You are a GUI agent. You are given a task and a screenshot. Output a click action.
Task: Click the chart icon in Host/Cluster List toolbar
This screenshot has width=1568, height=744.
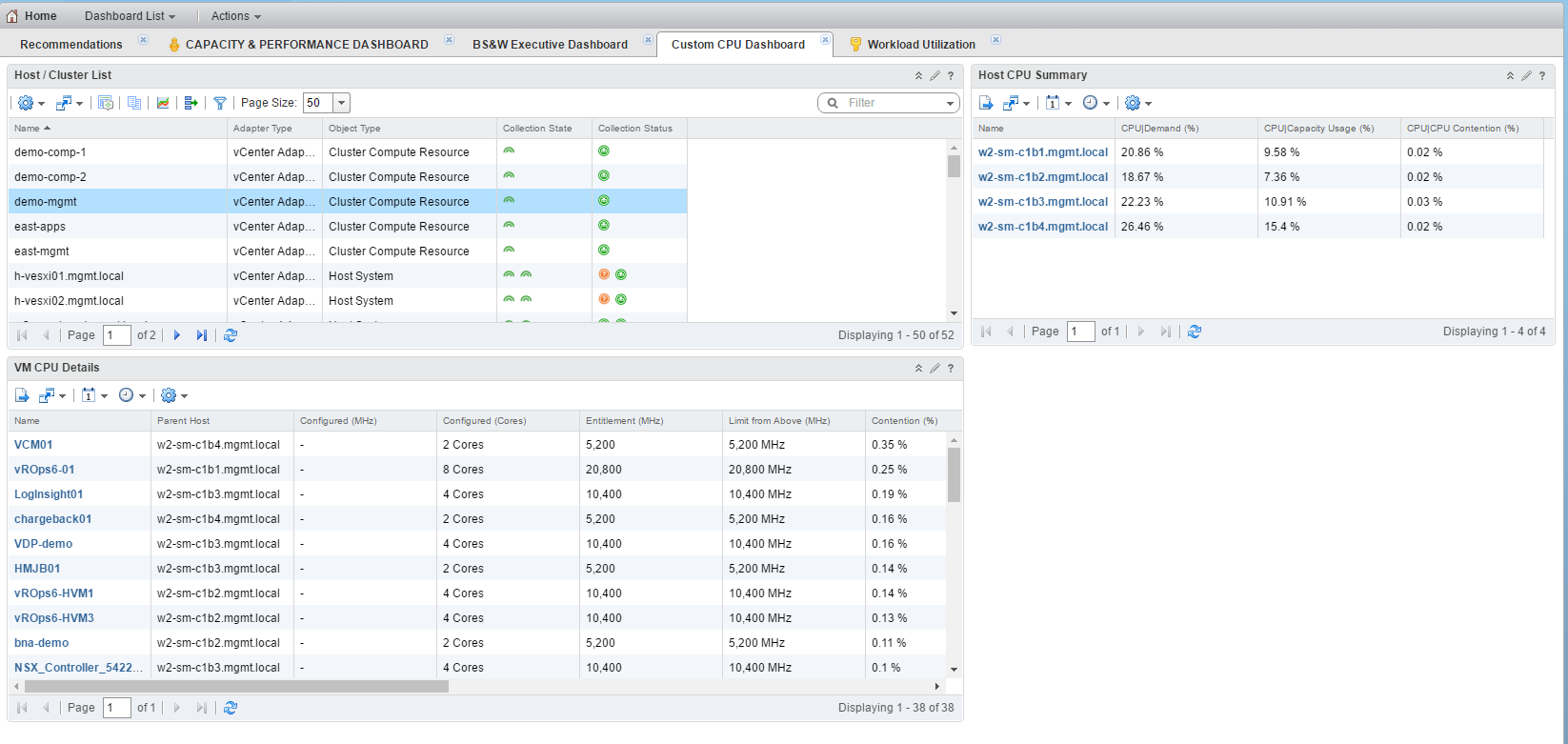click(163, 103)
